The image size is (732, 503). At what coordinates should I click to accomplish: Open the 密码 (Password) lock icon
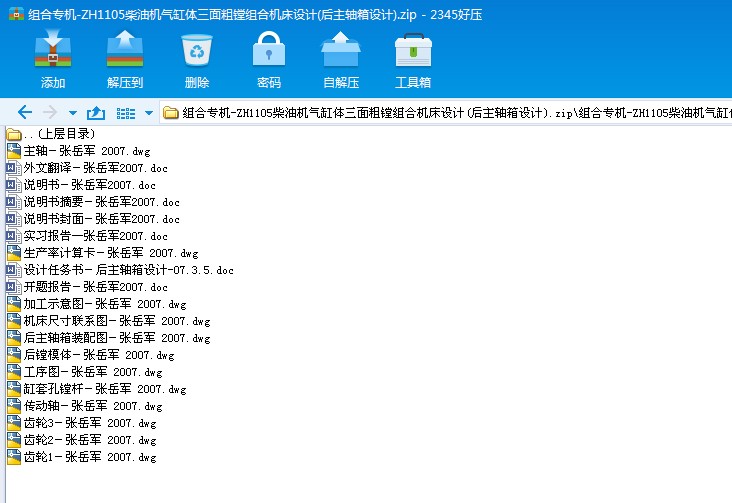[x=268, y=49]
